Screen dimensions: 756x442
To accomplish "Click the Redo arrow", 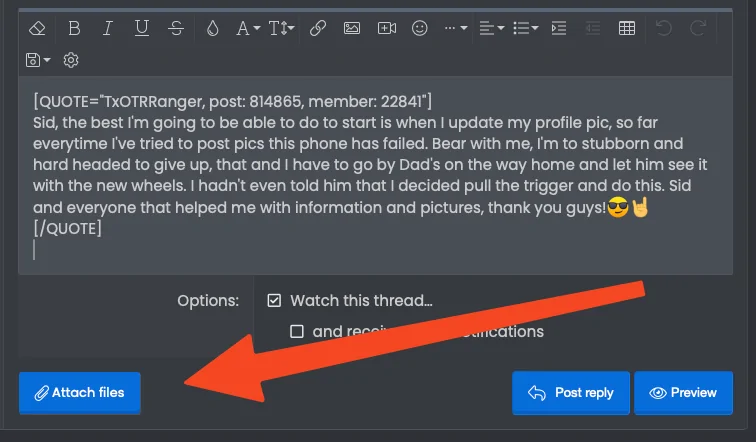I will pos(698,28).
